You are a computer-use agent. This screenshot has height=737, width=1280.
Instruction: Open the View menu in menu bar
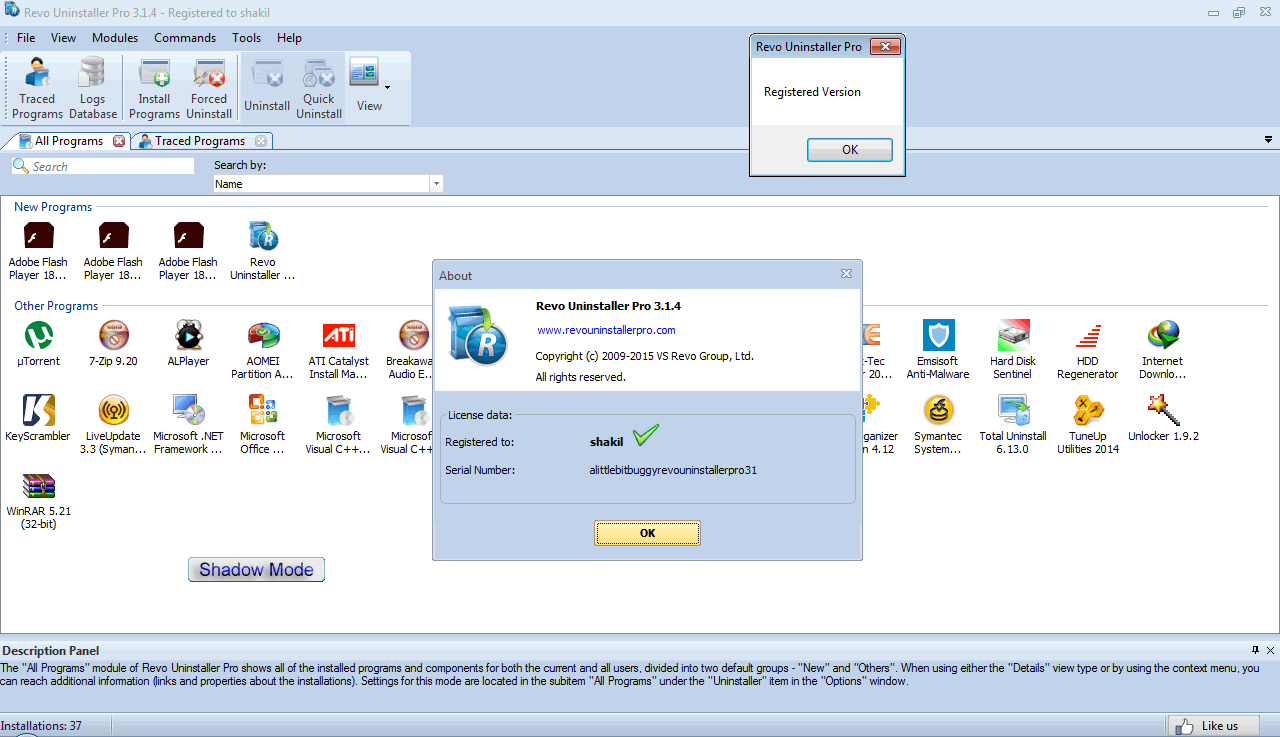[x=63, y=38]
